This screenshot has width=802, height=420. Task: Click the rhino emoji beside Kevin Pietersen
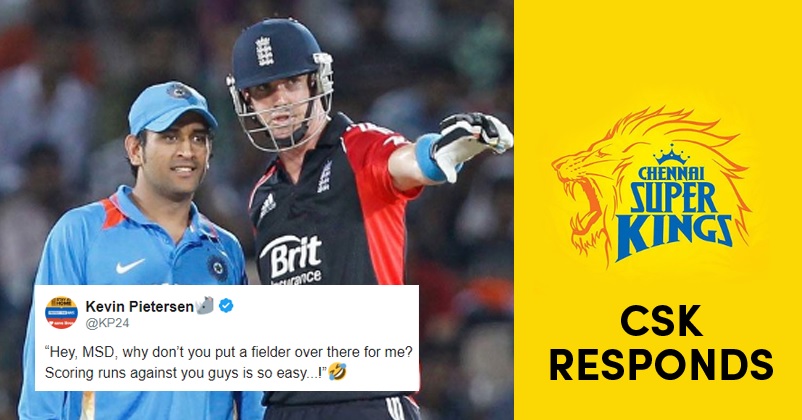pyautogui.click(x=205, y=305)
